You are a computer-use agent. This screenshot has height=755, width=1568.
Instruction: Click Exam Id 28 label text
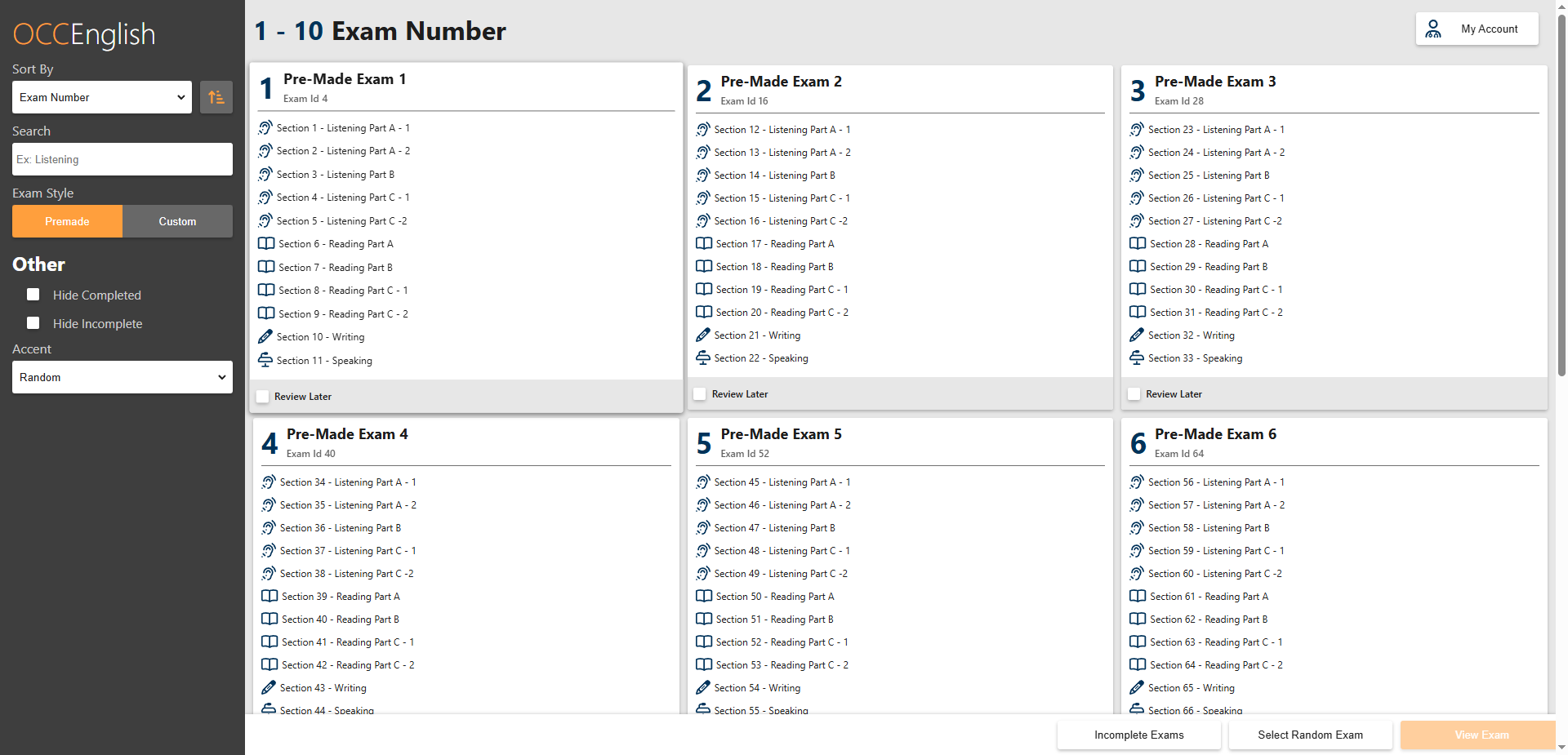point(1179,101)
